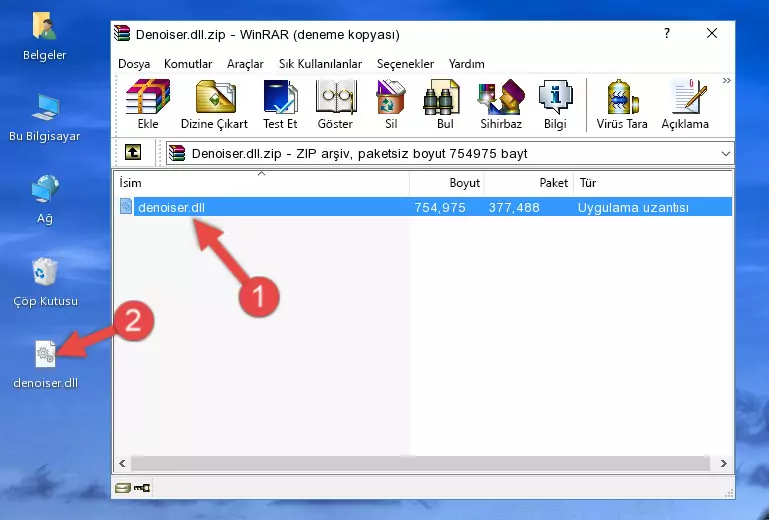
Task: Click the 377,488 packed value
Action: [x=514, y=208]
